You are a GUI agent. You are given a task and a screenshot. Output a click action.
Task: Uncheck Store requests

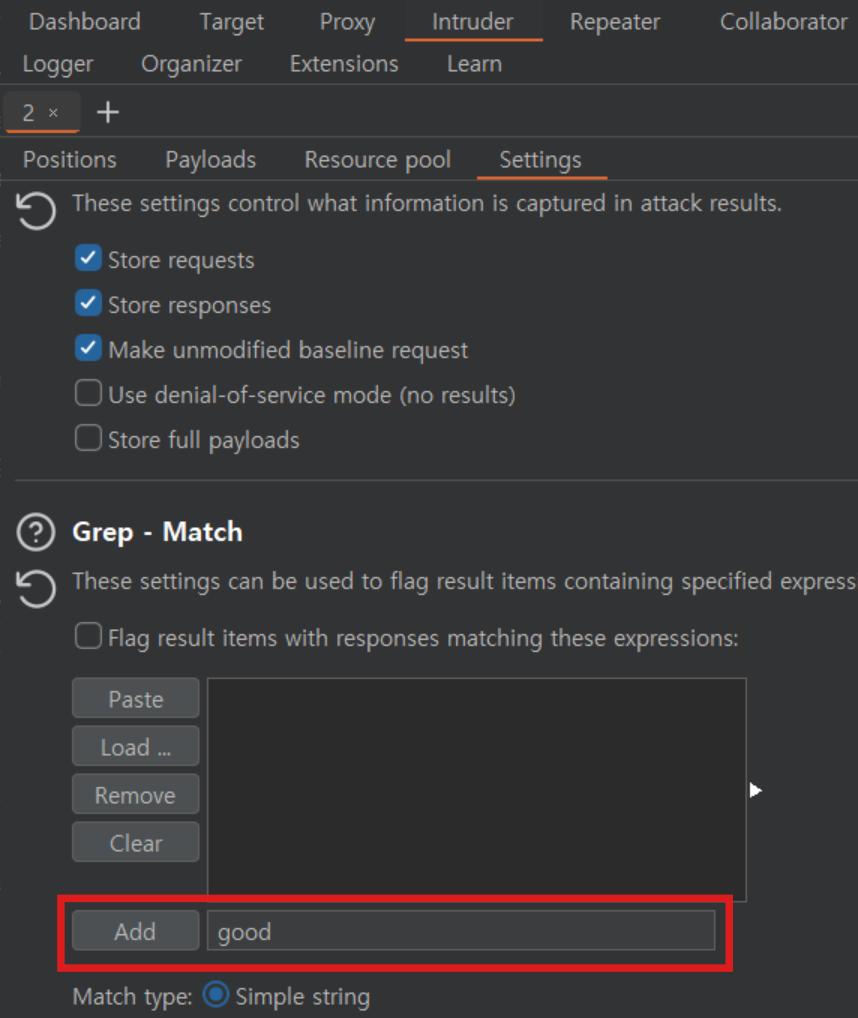pos(88,258)
